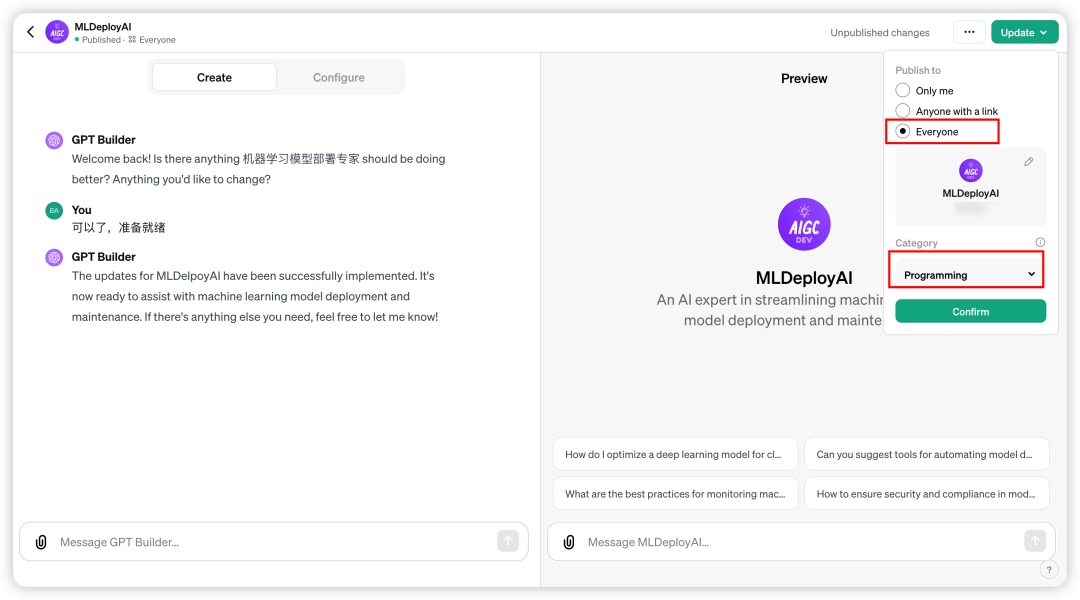Viewport: 1080px width, 600px height.
Task: Click the MLDeployAI avatar in the header
Action: click(57, 32)
